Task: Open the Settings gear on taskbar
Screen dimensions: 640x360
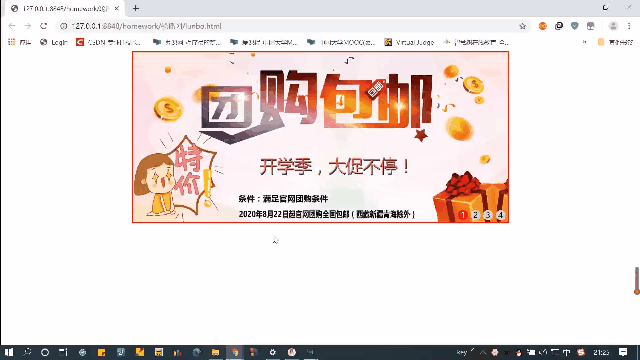Action: point(273,352)
